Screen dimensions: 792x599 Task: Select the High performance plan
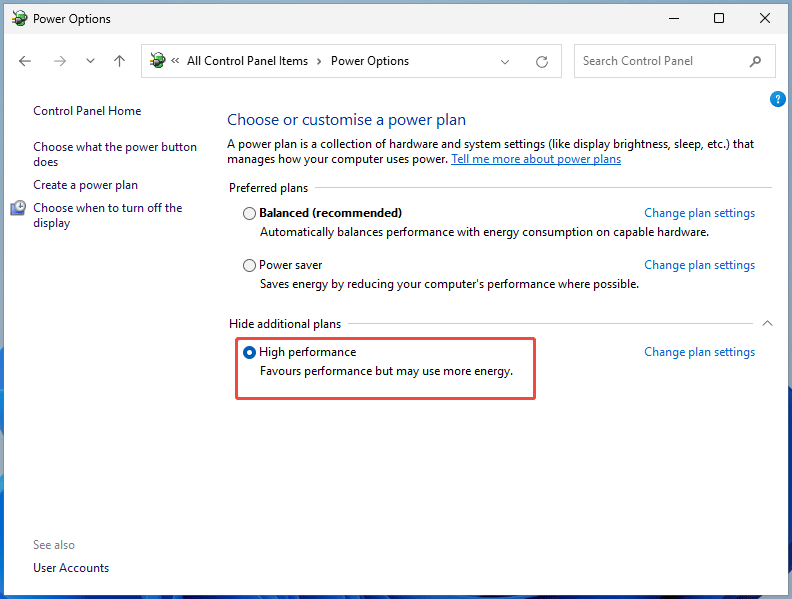pyautogui.click(x=249, y=352)
